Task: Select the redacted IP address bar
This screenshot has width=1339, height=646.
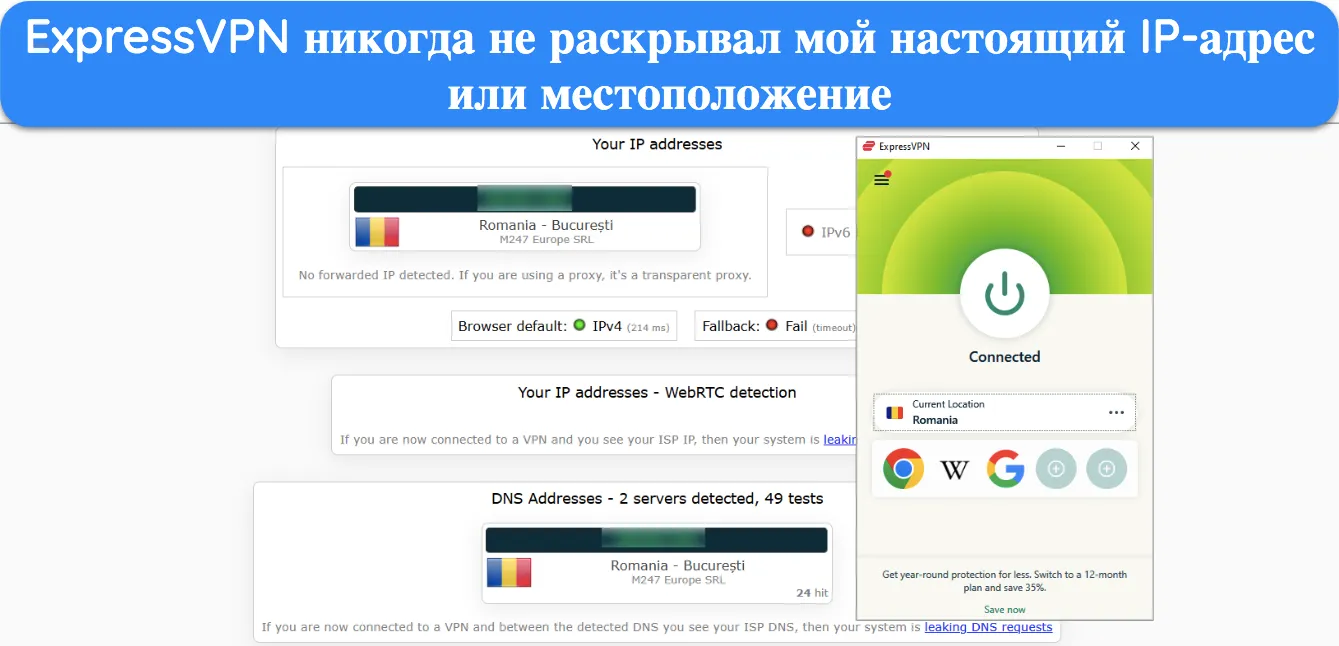Action: click(525, 199)
